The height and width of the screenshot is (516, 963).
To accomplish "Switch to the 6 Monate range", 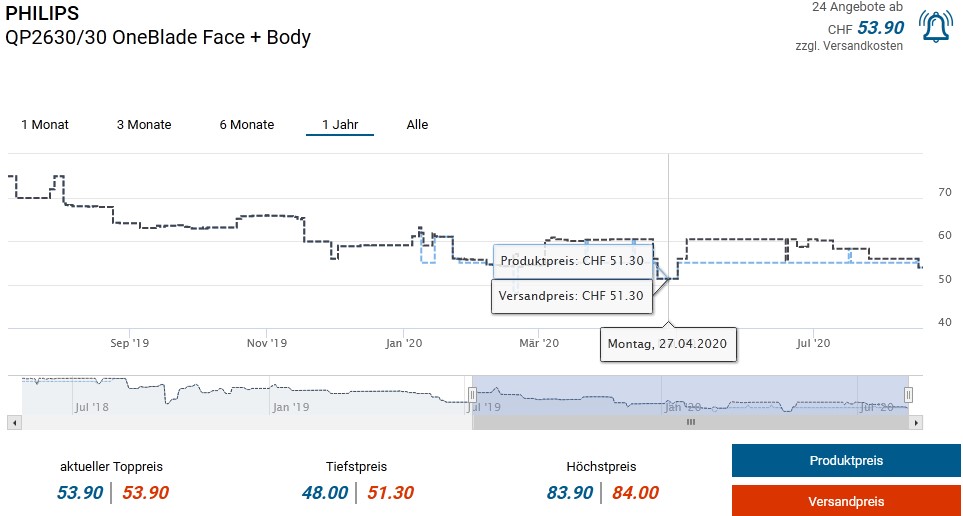I will [x=247, y=125].
